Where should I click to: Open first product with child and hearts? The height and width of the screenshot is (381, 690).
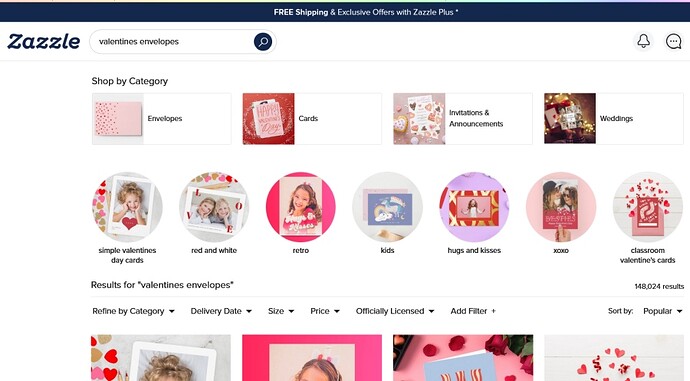point(161,358)
